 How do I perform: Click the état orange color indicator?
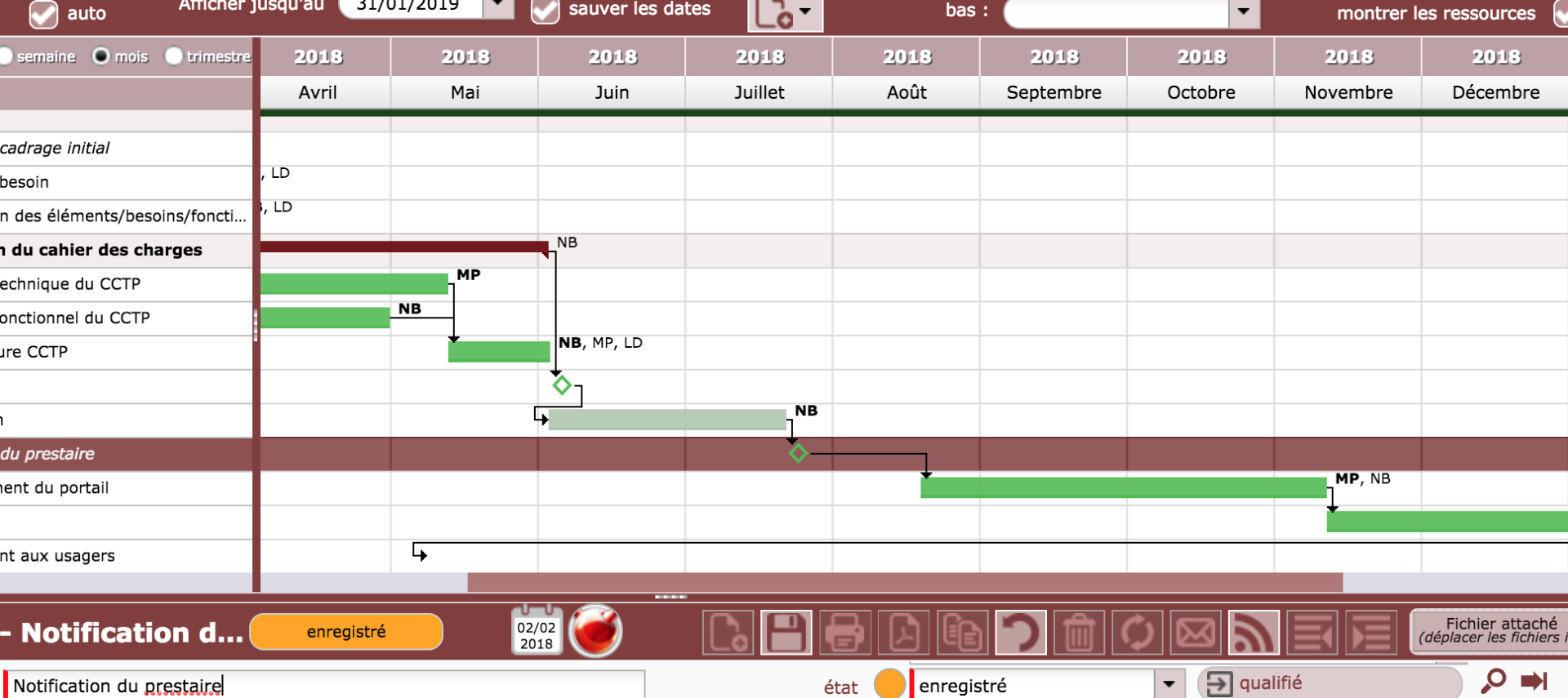pyautogui.click(x=889, y=684)
